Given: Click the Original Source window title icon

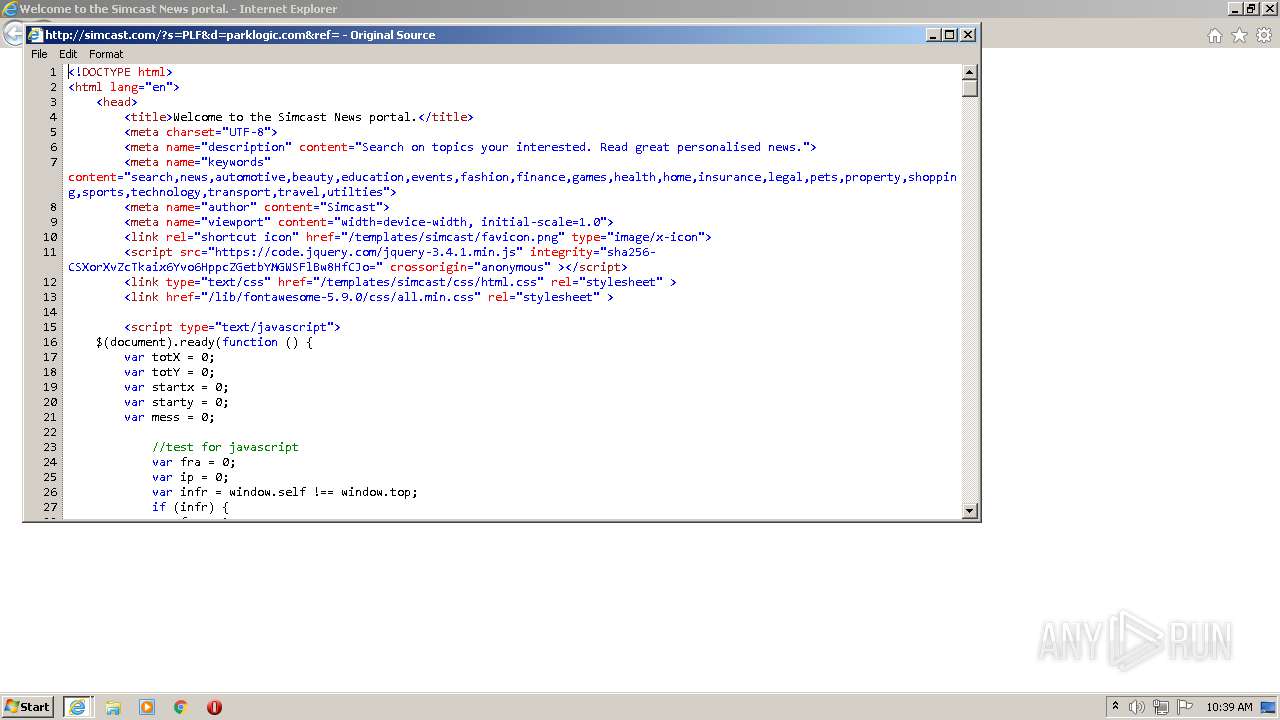Looking at the screenshot, I should [35, 34].
